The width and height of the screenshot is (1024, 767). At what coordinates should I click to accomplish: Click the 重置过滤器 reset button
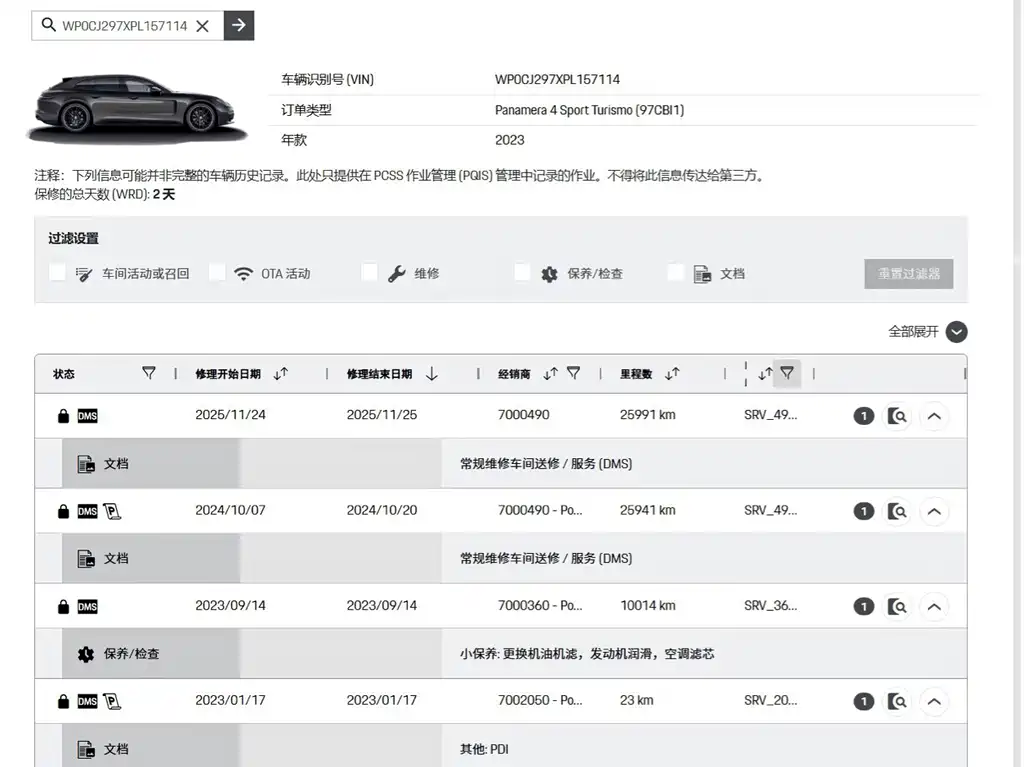(908, 274)
